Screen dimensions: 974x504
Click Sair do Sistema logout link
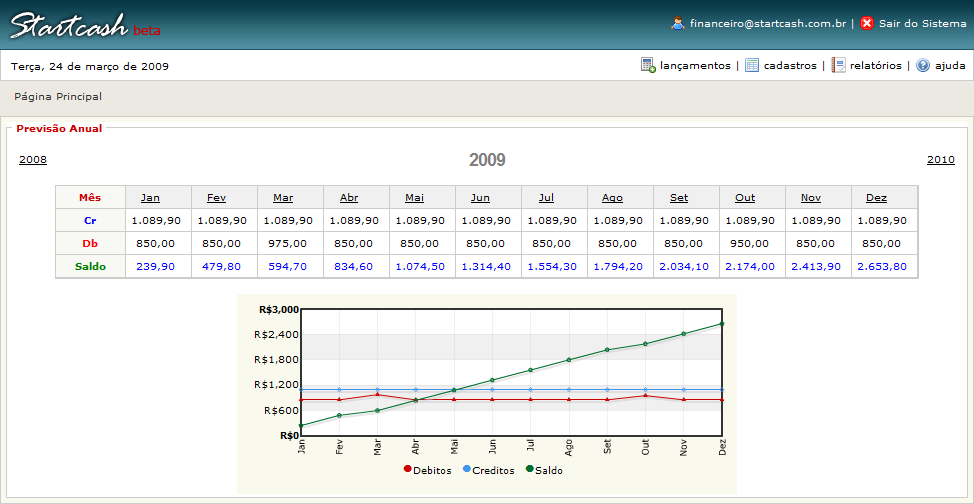pos(922,23)
